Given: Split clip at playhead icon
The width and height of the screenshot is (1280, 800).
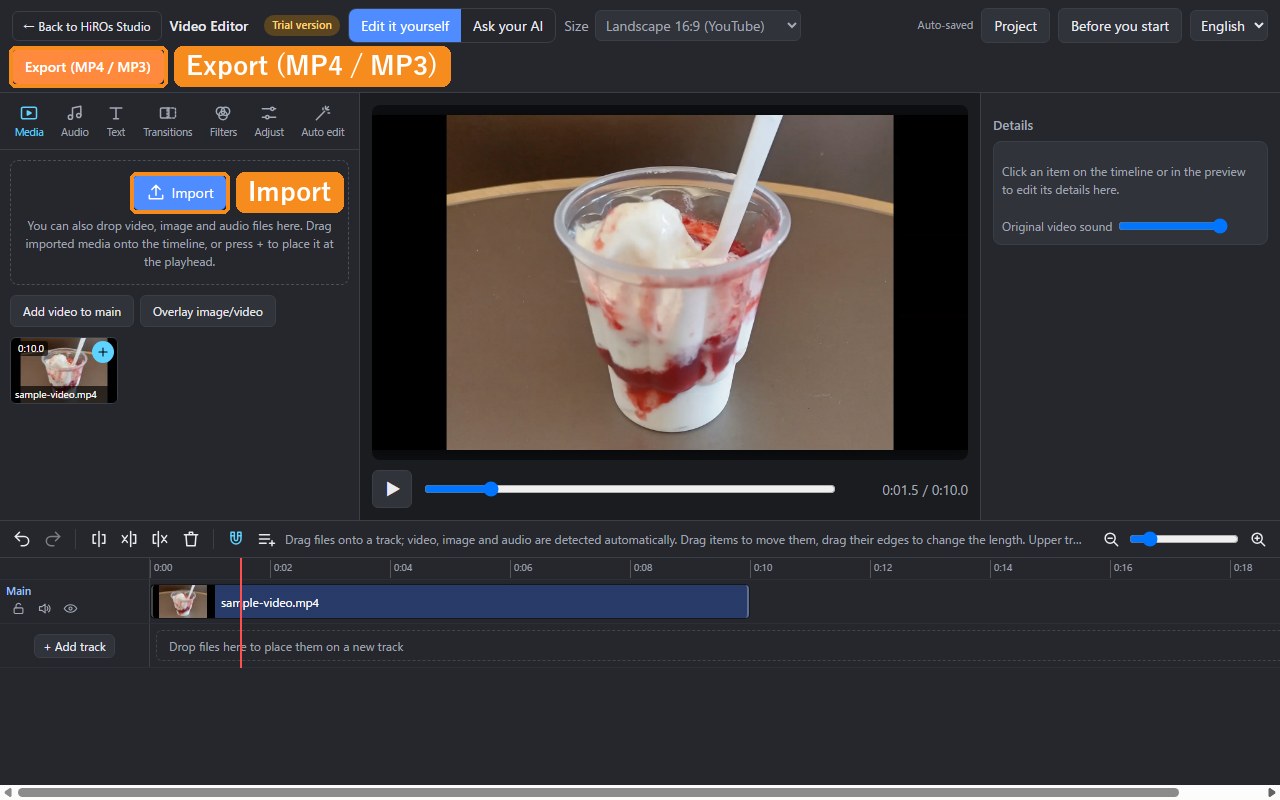Looking at the screenshot, I should [99, 539].
